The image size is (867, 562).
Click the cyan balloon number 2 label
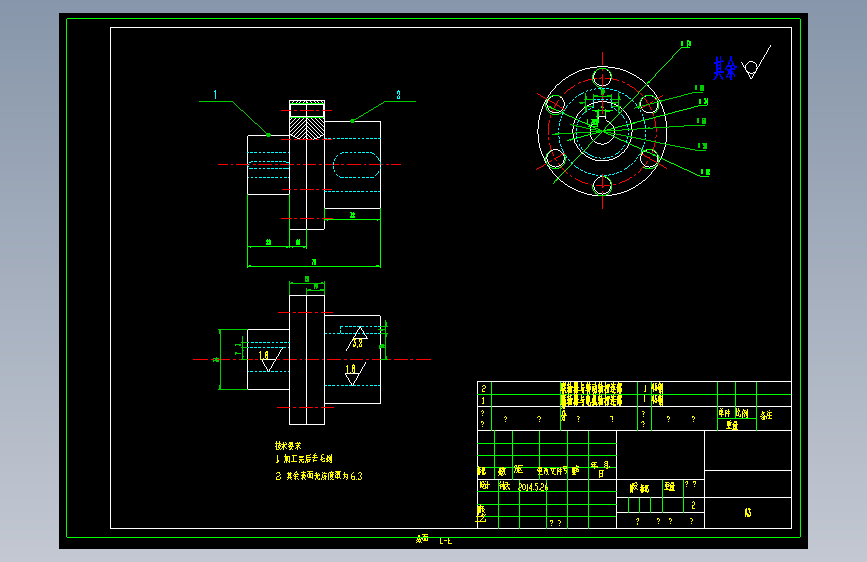[x=398, y=95]
